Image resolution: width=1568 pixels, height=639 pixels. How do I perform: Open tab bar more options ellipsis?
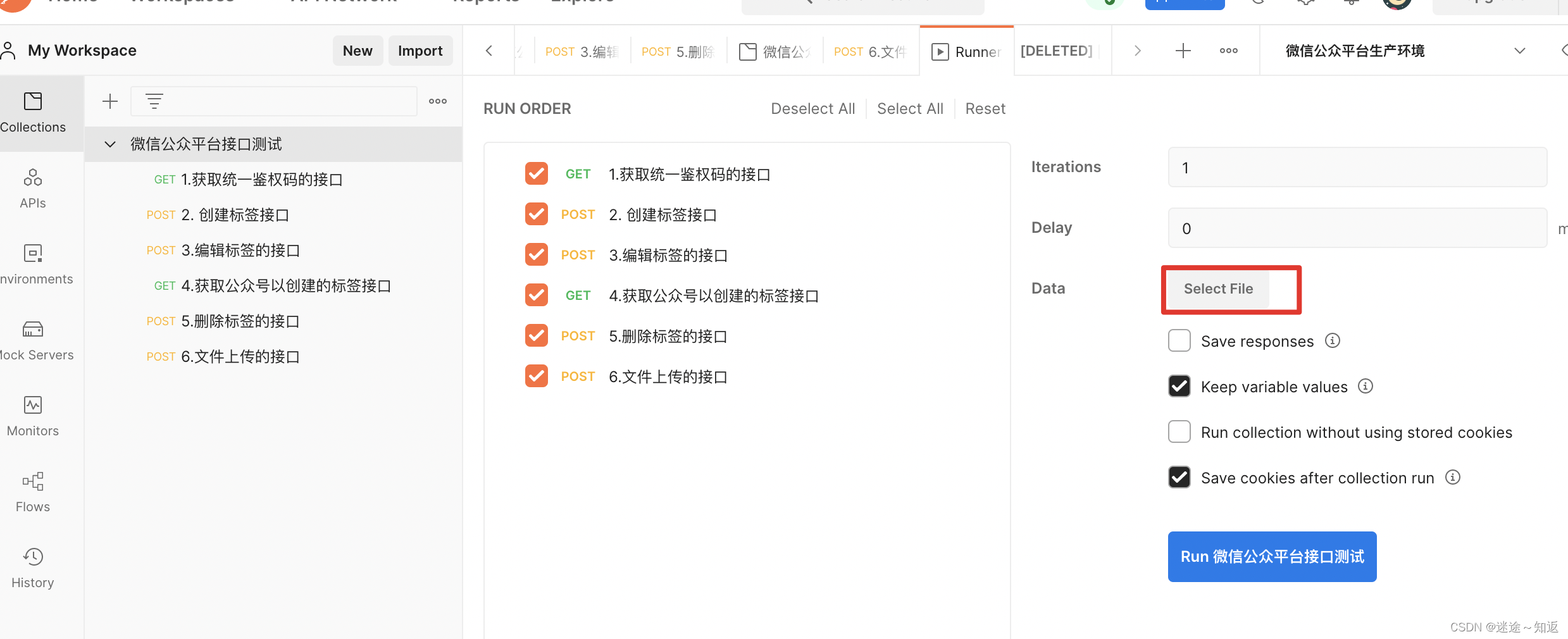pos(1229,51)
